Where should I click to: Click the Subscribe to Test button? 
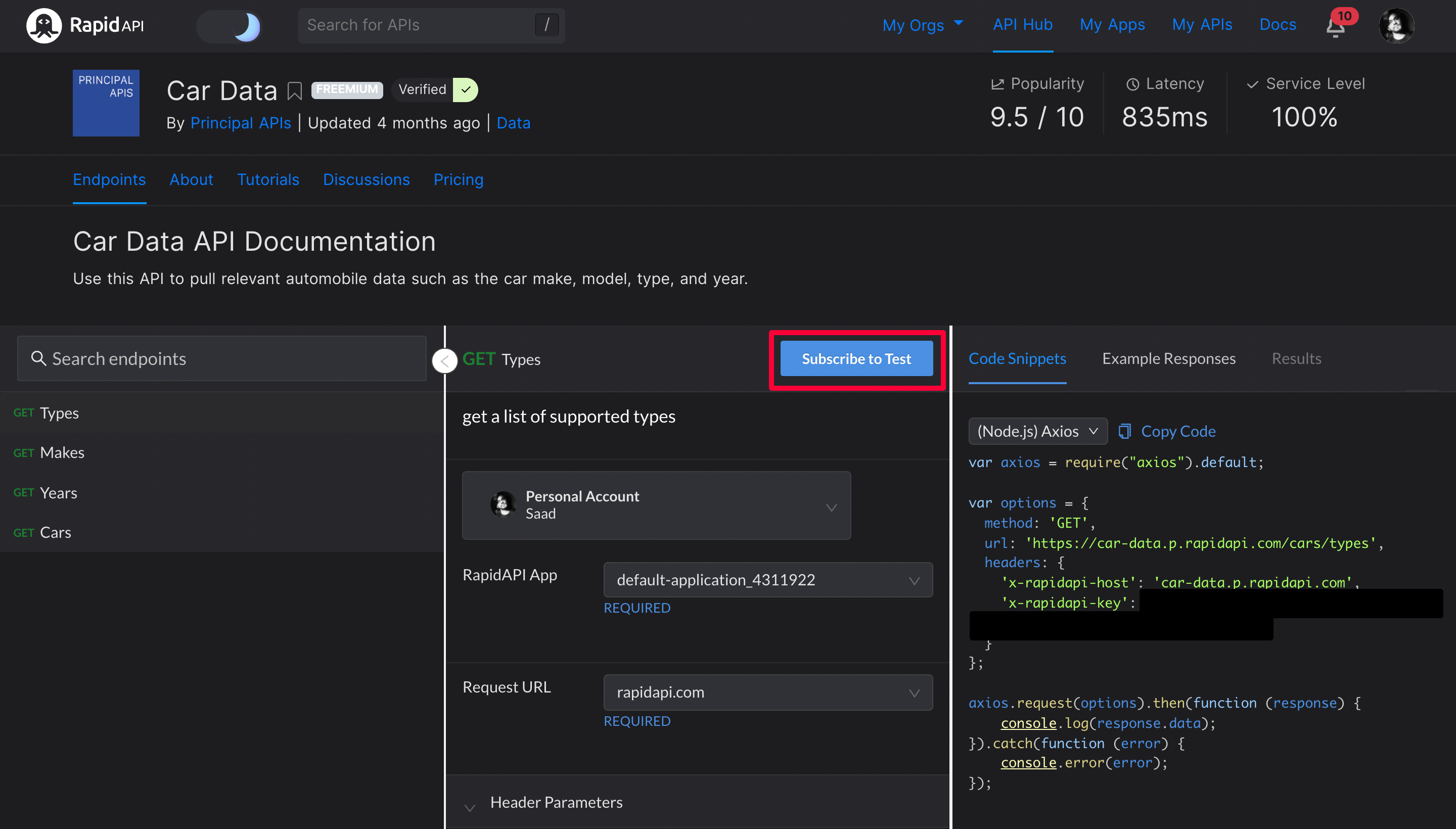tap(856, 359)
